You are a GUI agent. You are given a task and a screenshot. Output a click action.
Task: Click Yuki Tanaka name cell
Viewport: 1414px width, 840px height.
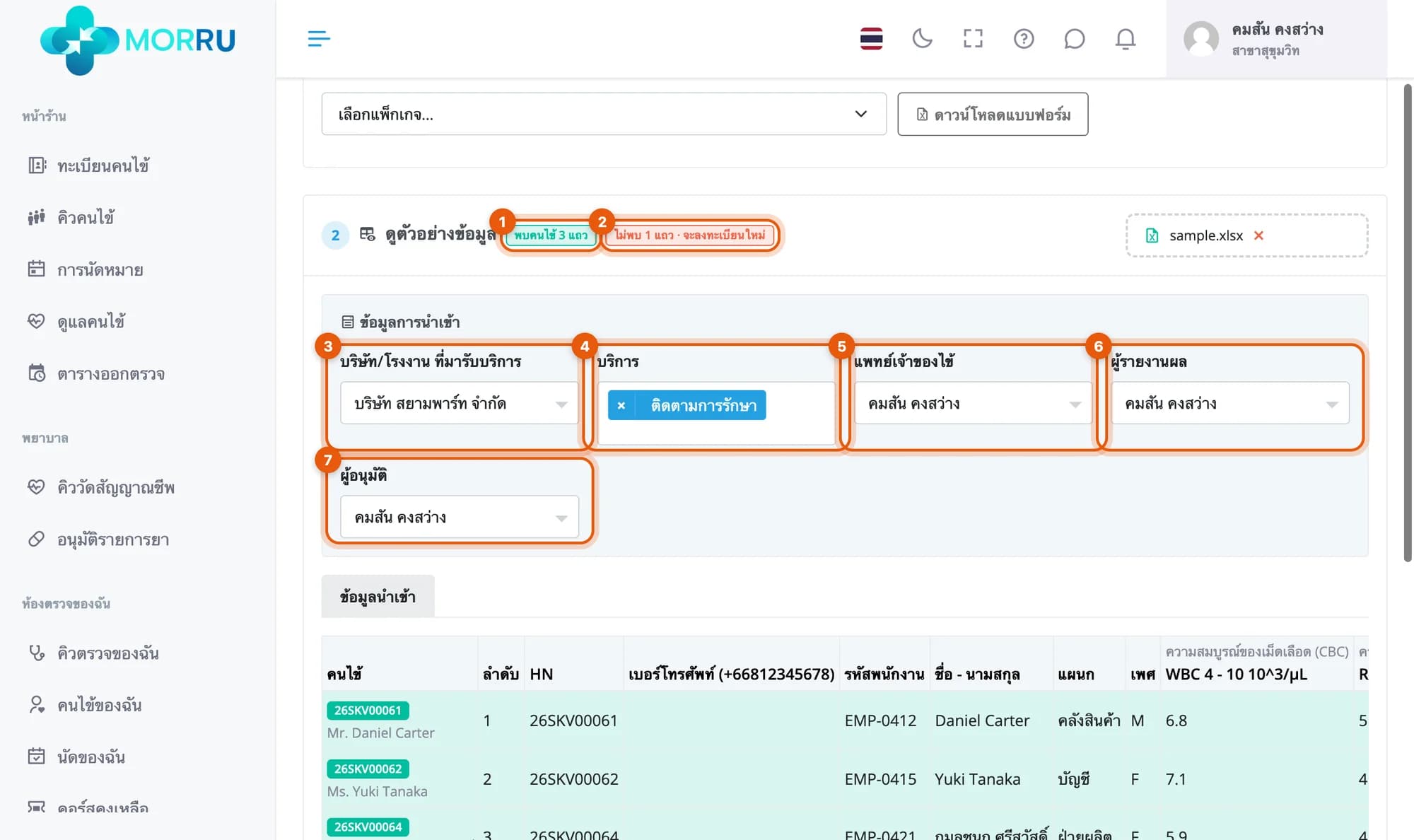click(x=977, y=779)
